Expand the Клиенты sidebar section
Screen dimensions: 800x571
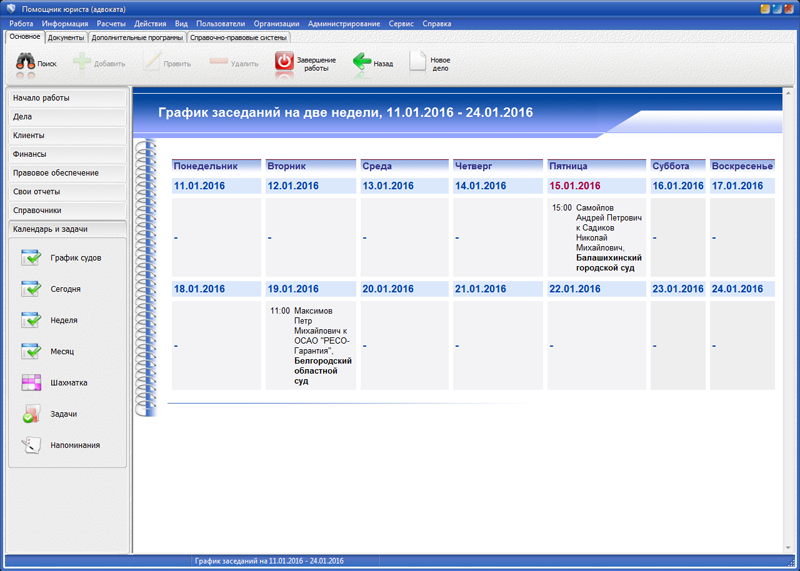67,135
